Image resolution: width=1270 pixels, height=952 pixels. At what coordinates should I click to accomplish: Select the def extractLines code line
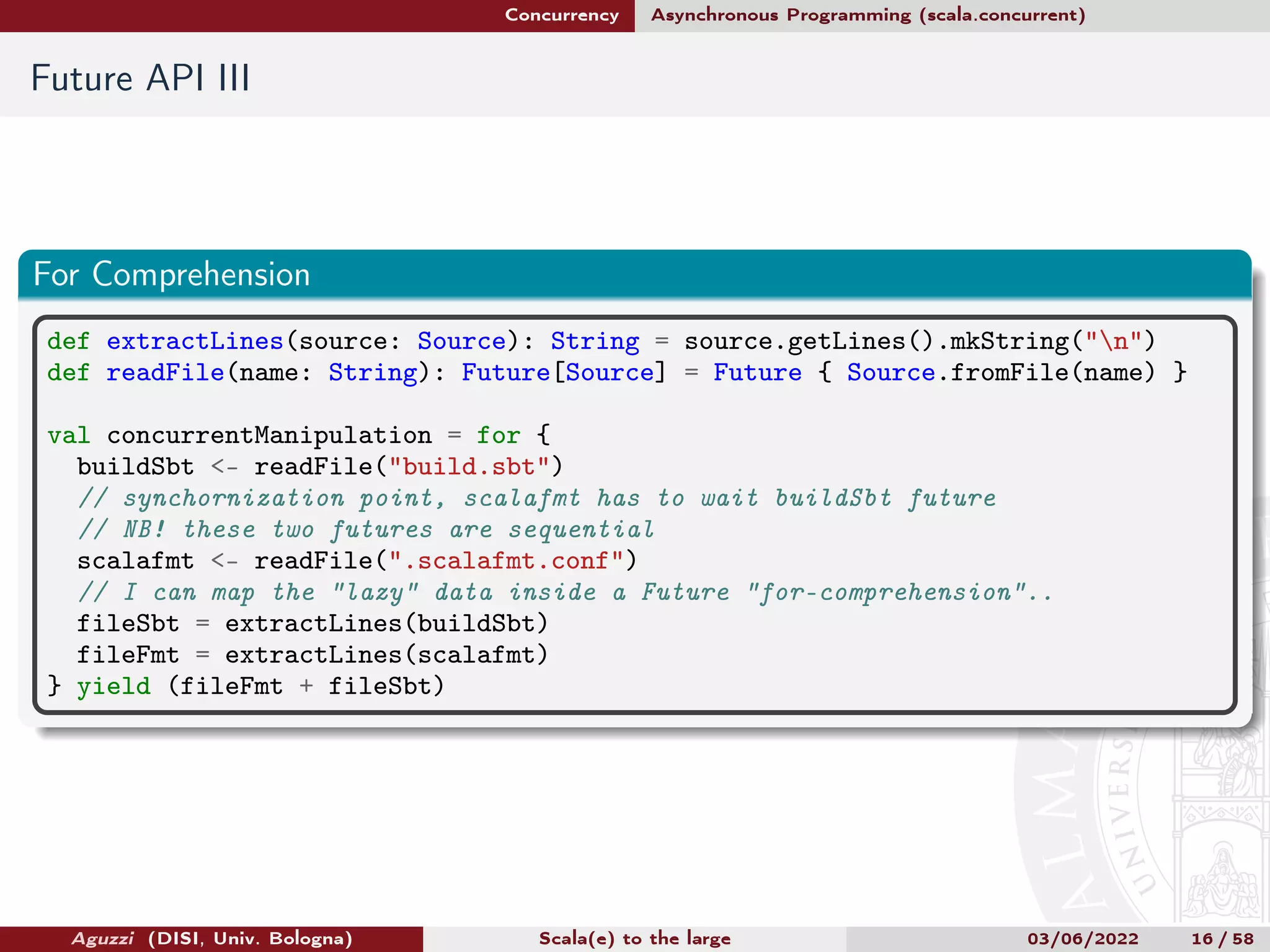click(602, 342)
